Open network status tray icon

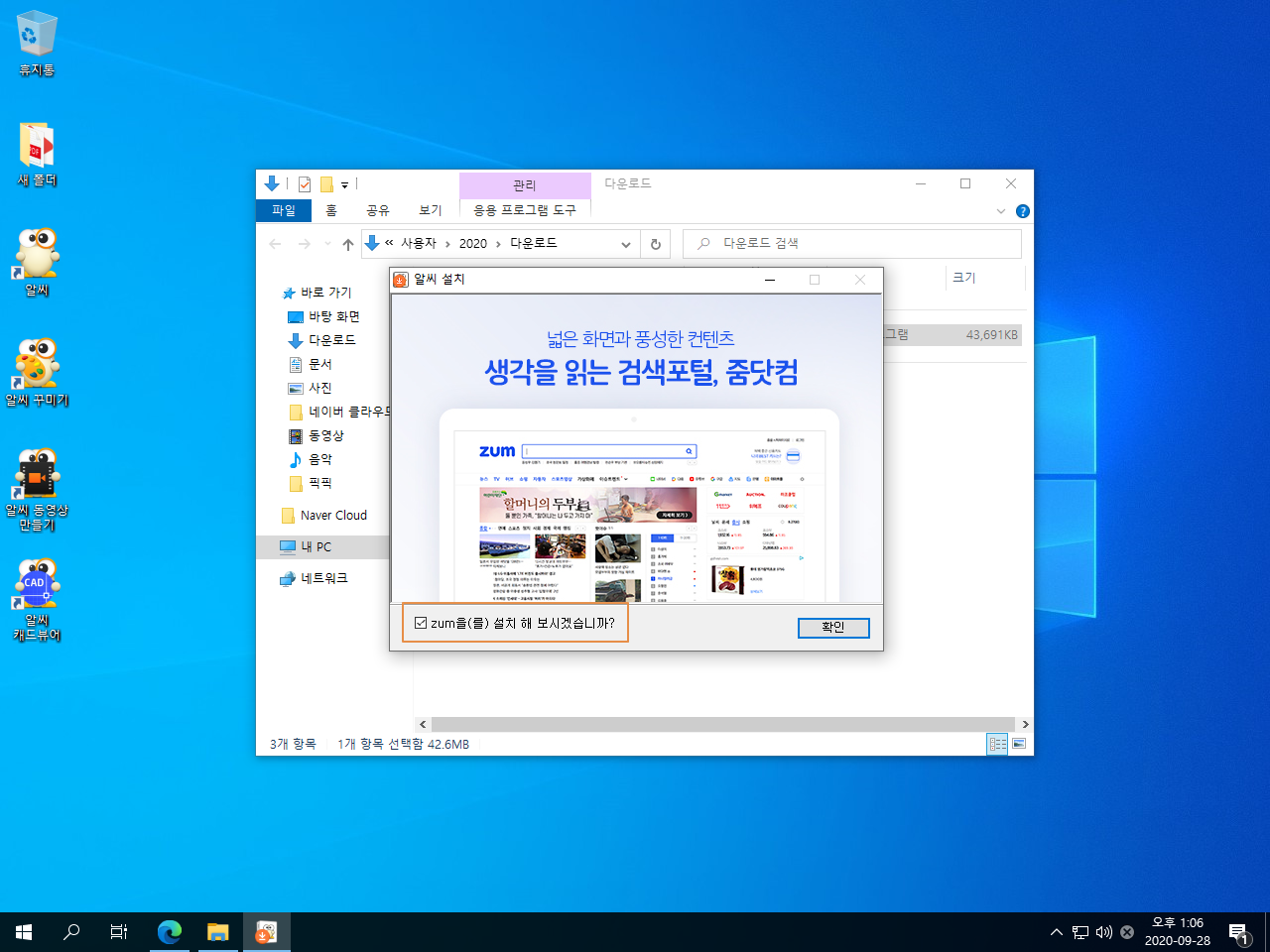tap(1080, 932)
